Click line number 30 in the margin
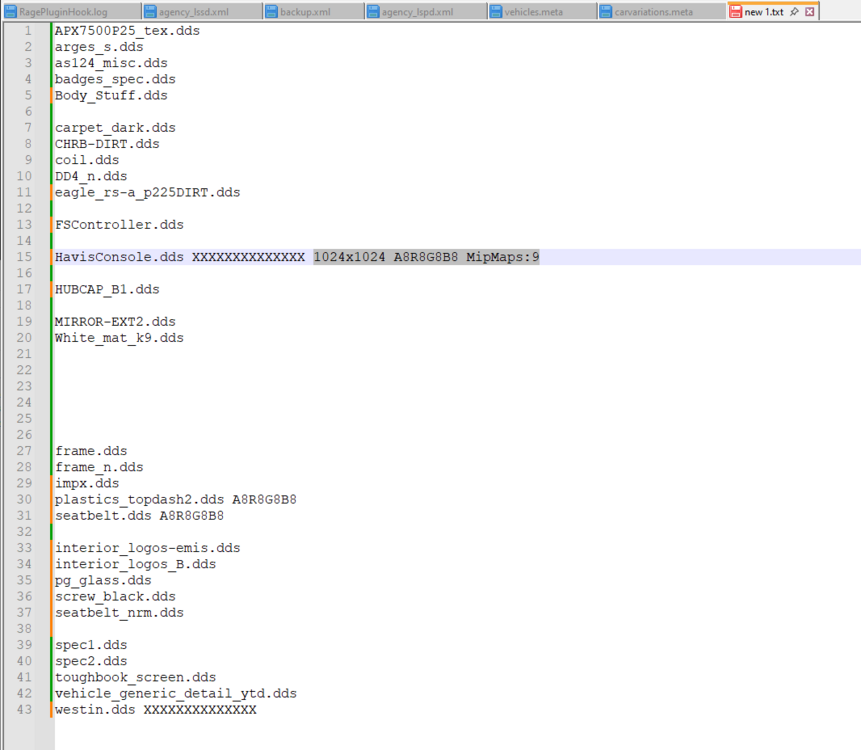This screenshot has width=861, height=750. pos(23,499)
